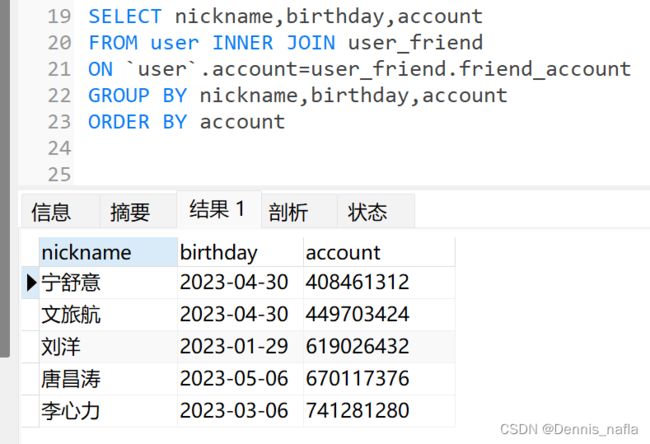The width and height of the screenshot is (650, 444).
Task: Click the birthday column header
Action: point(240,252)
